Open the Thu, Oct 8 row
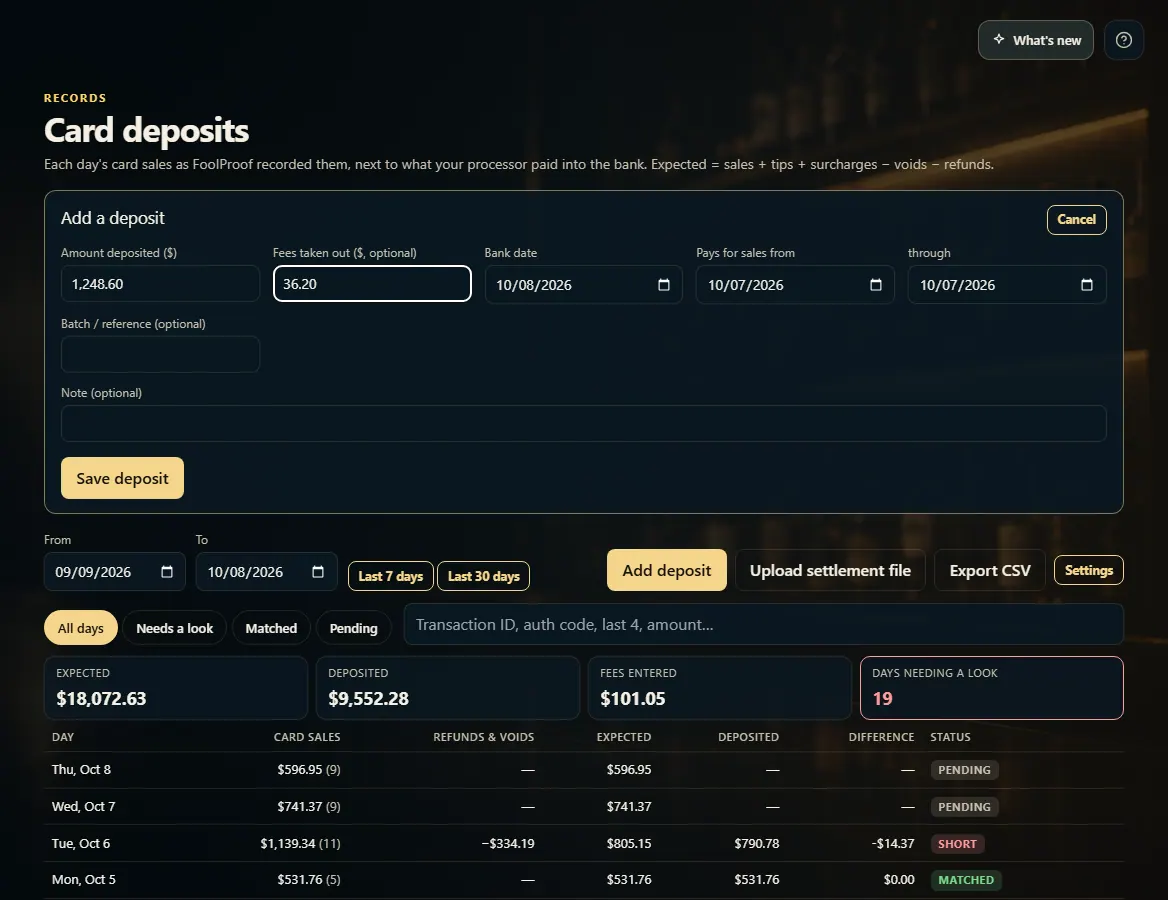This screenshot has width=1168, height=900. (583, 770)
